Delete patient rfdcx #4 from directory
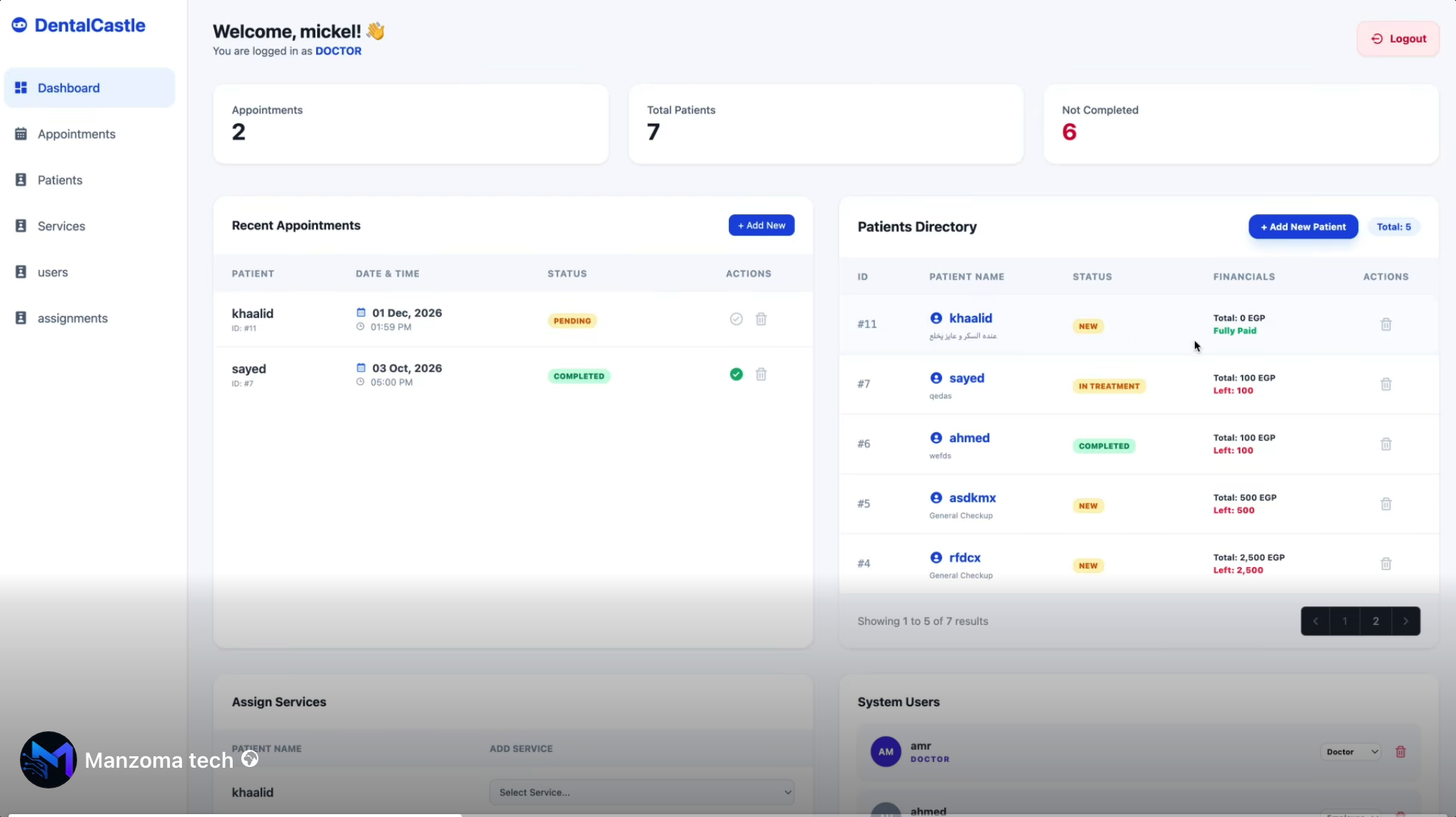 [1385, 563]
